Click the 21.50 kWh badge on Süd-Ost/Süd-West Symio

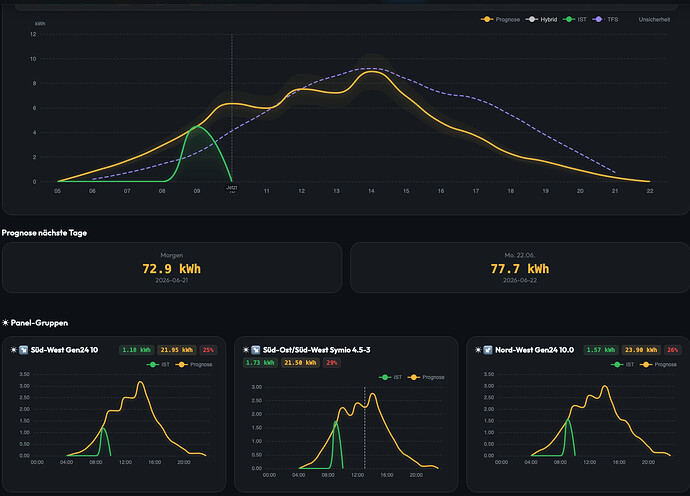pos(300,363)
